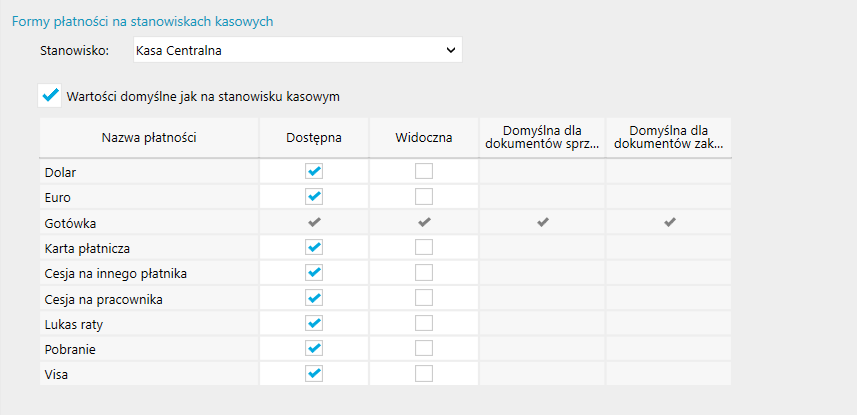Click Gotówka default purchase document checkmark
The image size is (857, 415).
(x=668, y=222)
